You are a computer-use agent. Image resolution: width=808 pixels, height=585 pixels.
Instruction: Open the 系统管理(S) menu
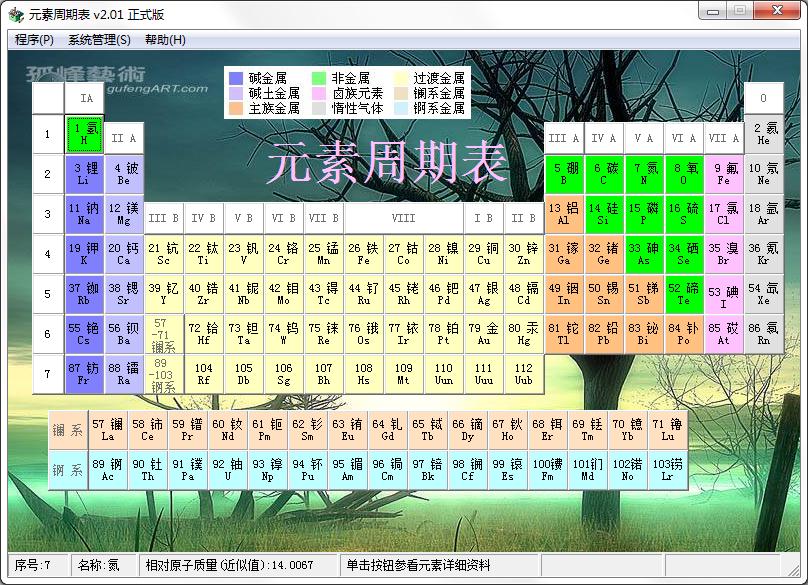point(99,40)
